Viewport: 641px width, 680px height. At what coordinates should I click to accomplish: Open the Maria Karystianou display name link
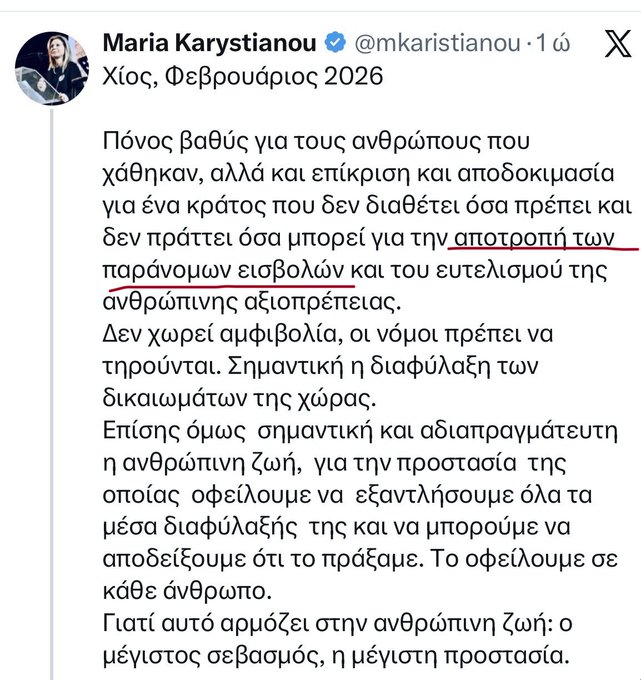pos(212,43)
